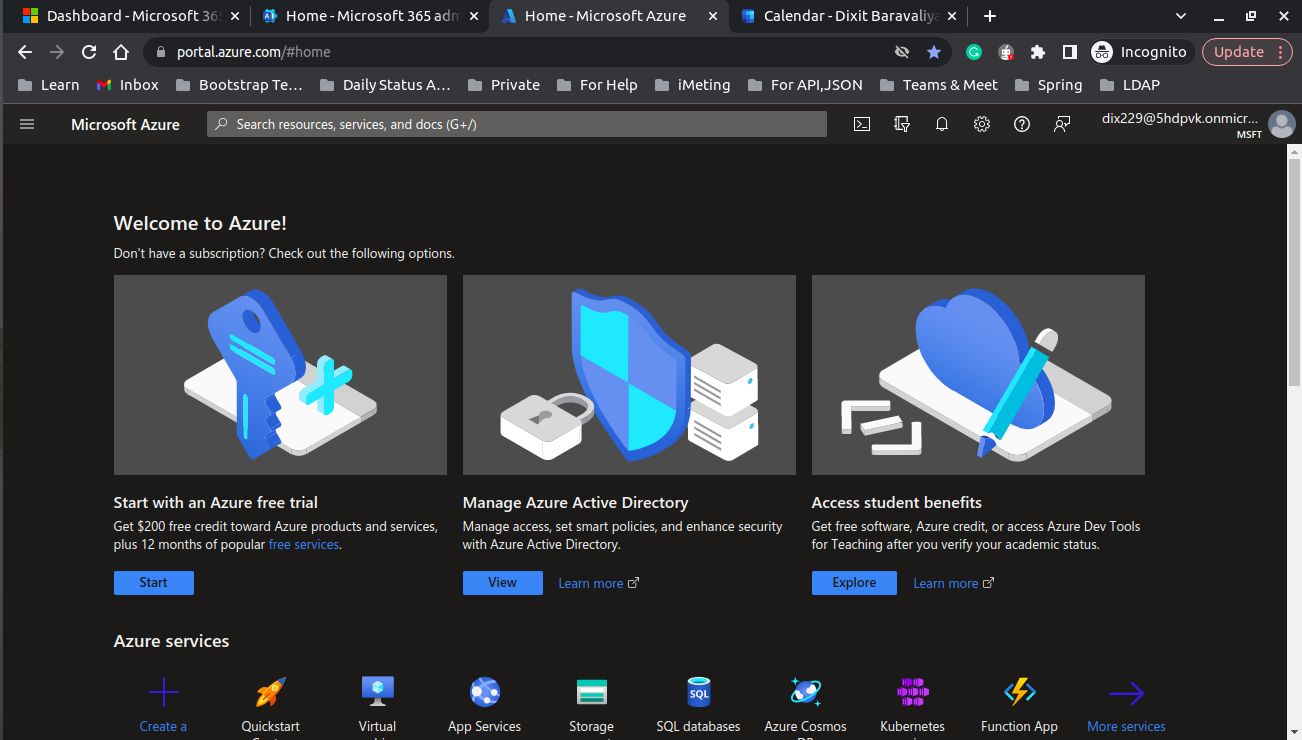Open the Learn bookmark folder
The height and width of the screenshot is (740, 1302).
coord(49,85)
